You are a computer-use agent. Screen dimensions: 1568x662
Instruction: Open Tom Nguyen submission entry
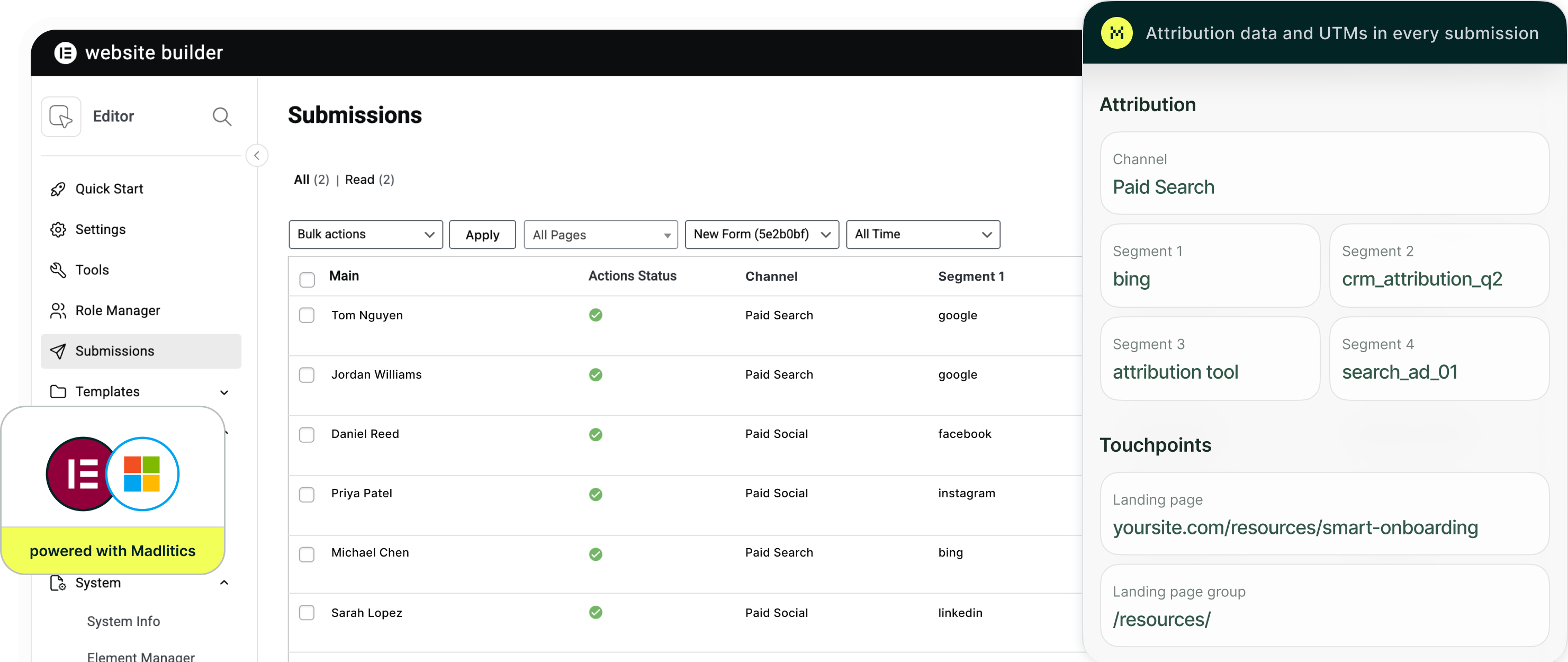(367, 316)
